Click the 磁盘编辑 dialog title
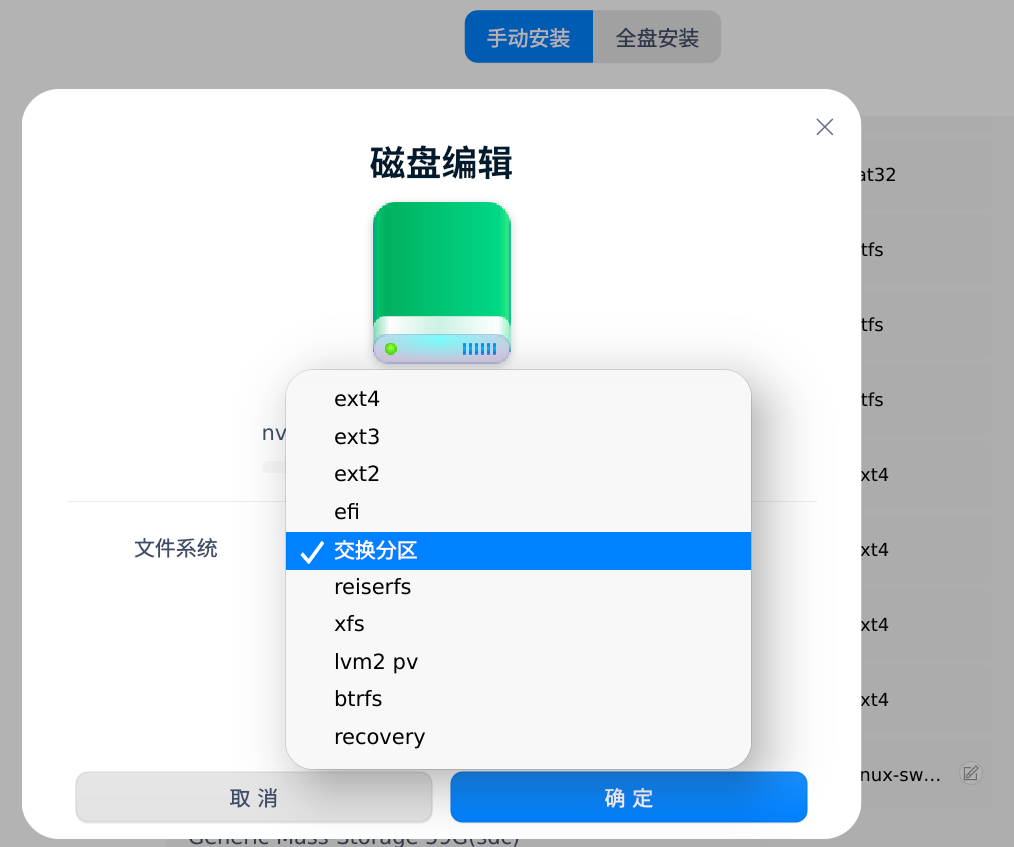Viewport: 1014px width, 847px height. [x=441, y=162]
